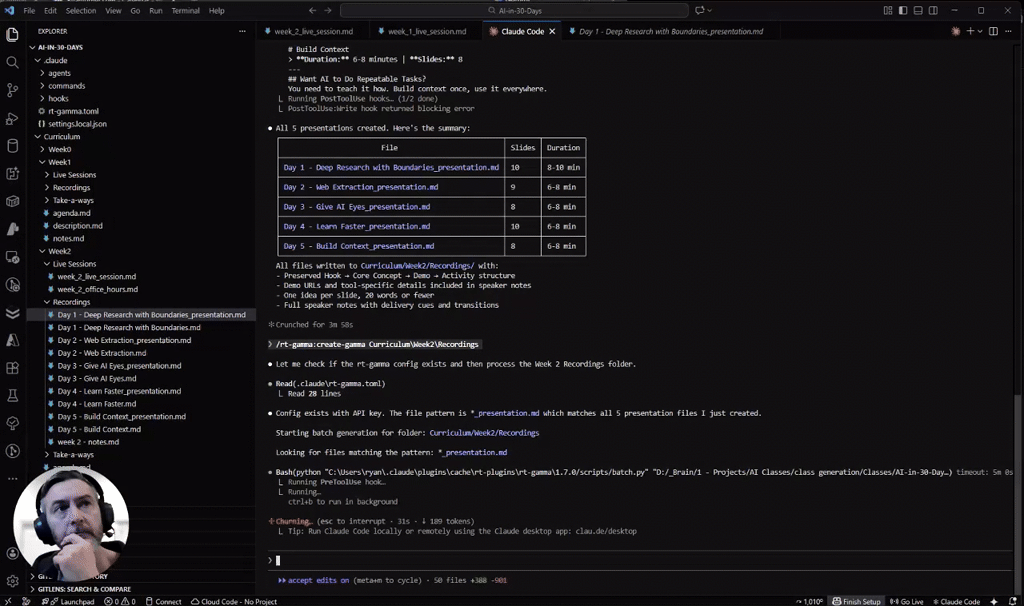Viewport: 1024px width, 606px height.
Task: Open the Explorer view in activity bar
Action: (x=12, y=35)
